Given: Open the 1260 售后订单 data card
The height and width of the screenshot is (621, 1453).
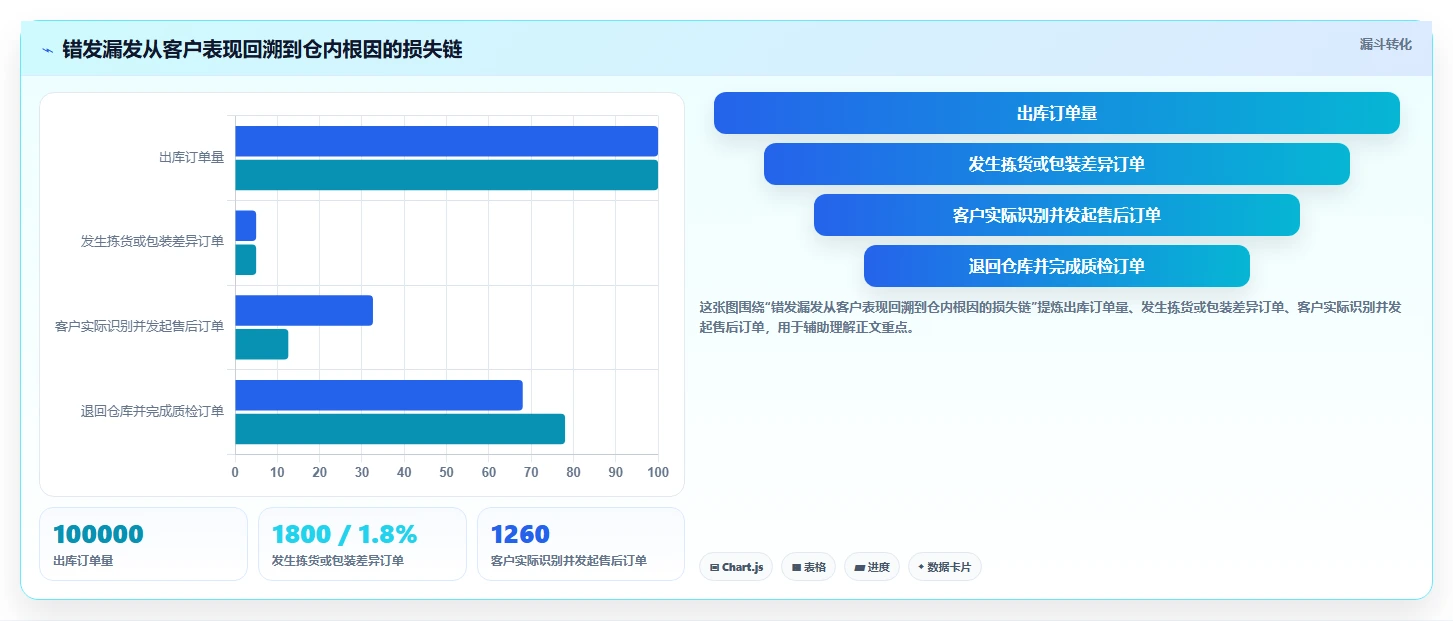Looking at the screenshot, I should tap(581, 544).
